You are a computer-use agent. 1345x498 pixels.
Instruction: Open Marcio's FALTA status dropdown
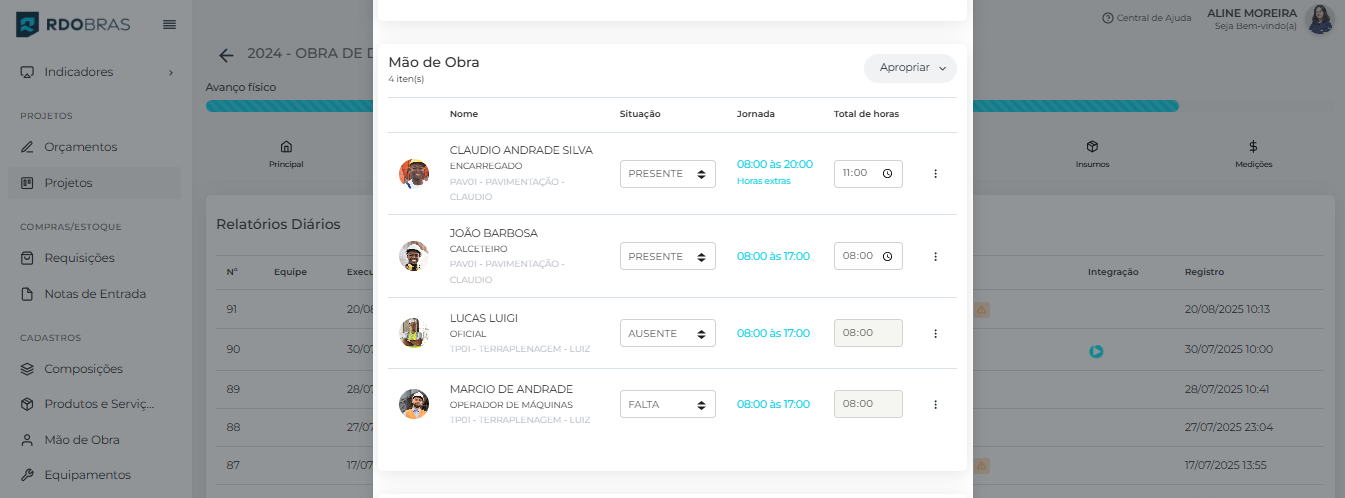click(667, 405)
